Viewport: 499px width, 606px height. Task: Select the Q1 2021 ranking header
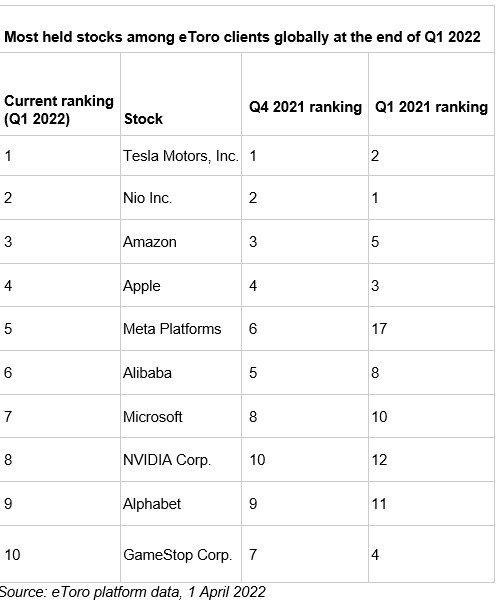coord(431,107)
